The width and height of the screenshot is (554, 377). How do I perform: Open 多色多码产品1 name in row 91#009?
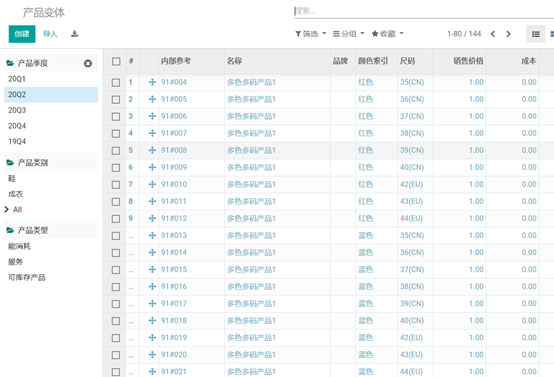[251, 167]
